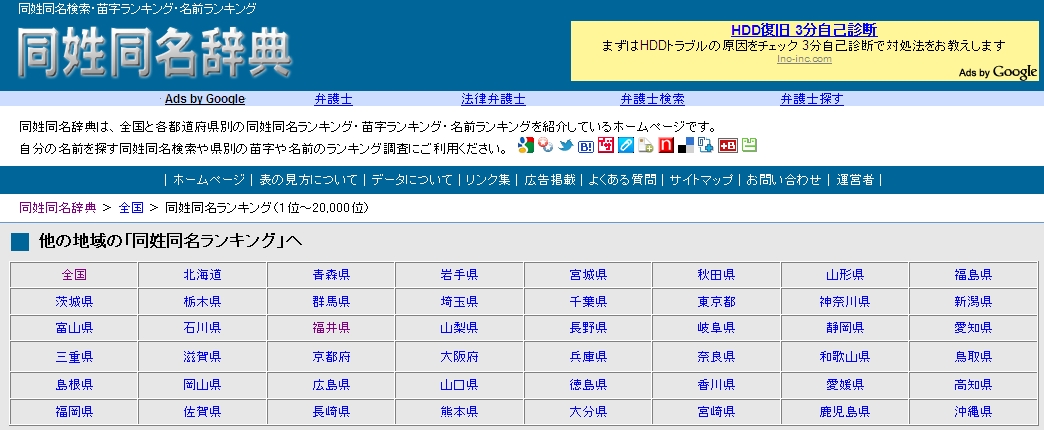The width and height of the screenshot is (1044, 430).
Task: Choose 福井県 in the table
Action: click(x=331, y=327)
